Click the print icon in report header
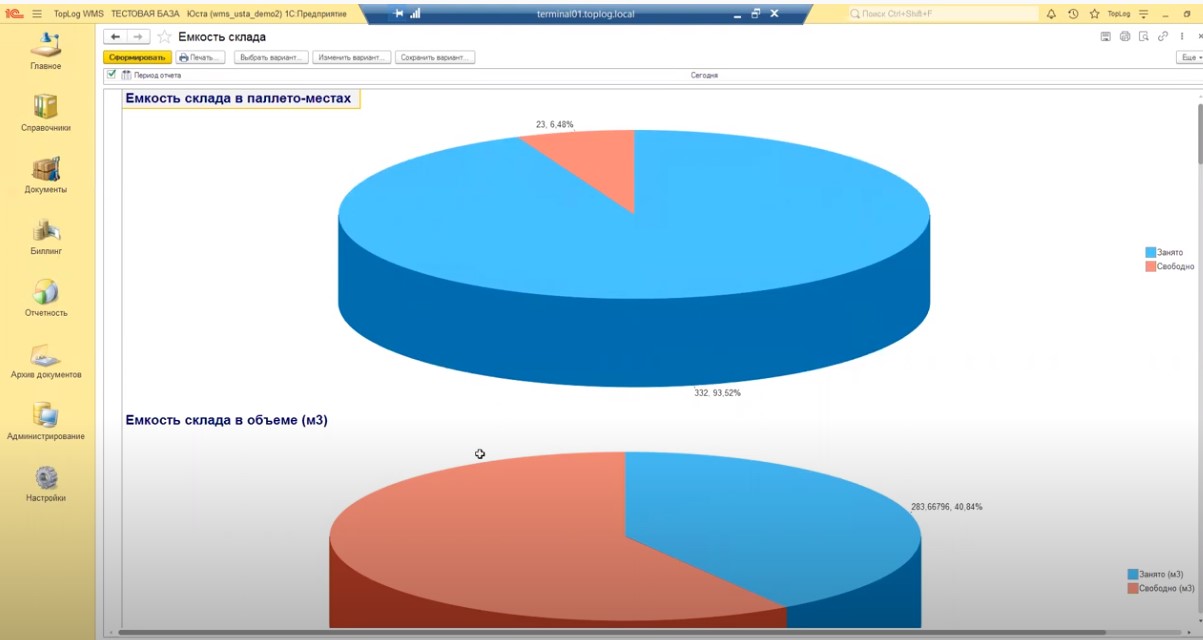This screenshot has width=1203, height=640. pos(1125,37)
